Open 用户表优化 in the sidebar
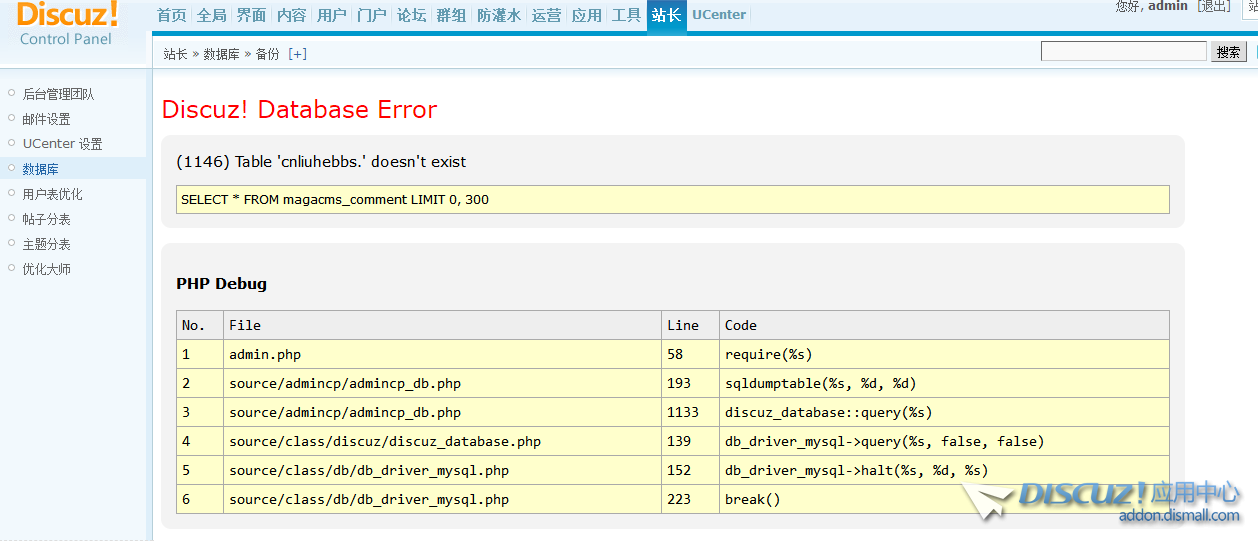 (x=52, y=194)
